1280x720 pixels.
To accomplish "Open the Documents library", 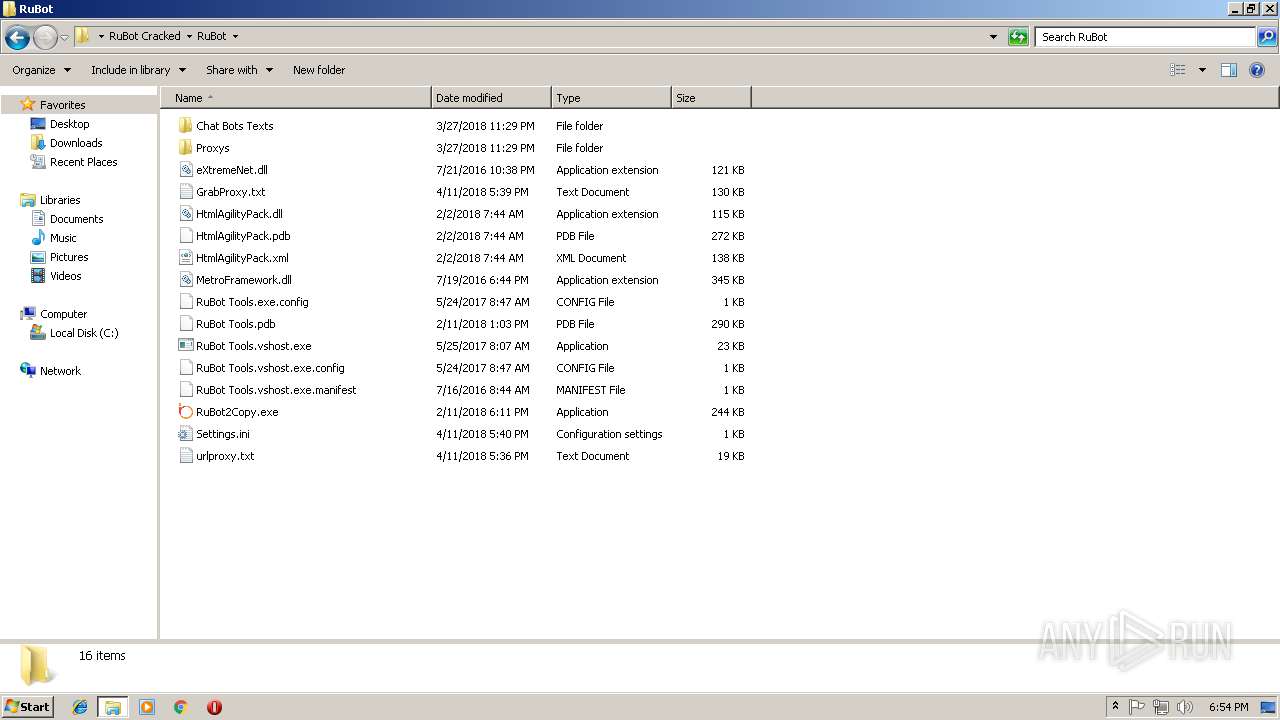I will pos(76,219).
